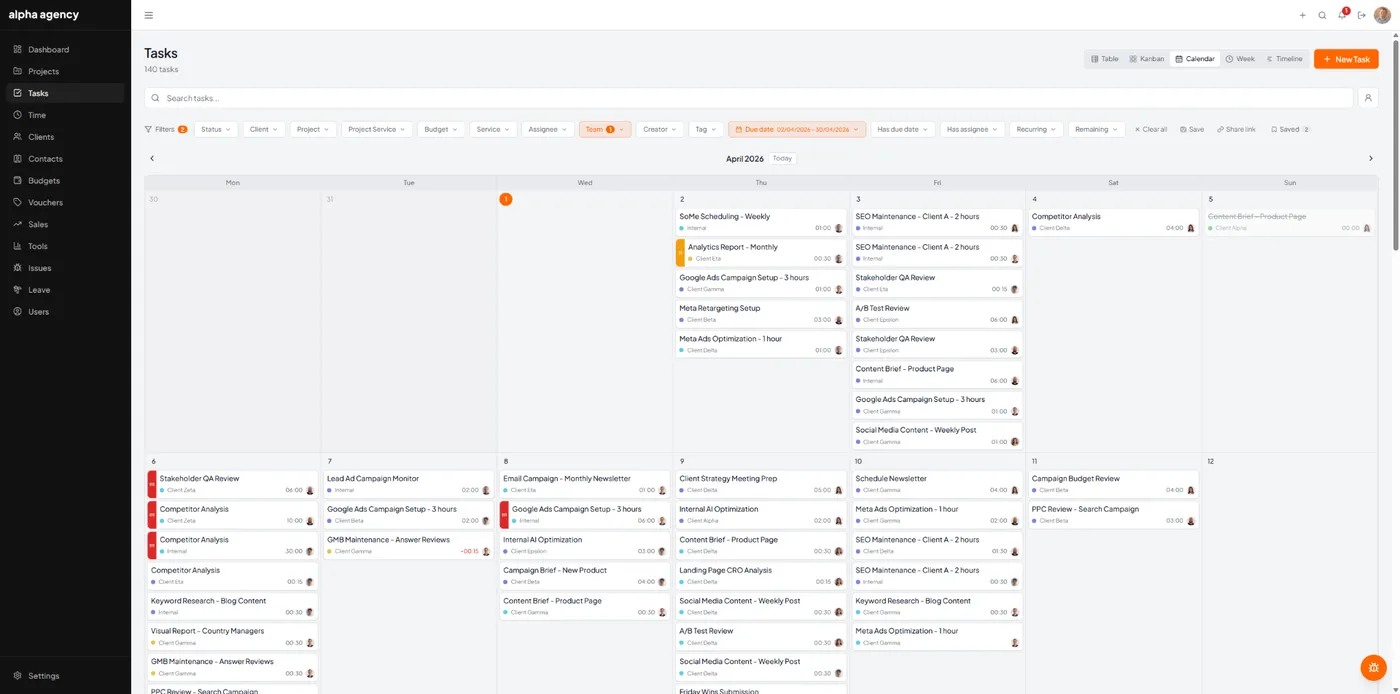Open global search magnifier icon

1322,15
